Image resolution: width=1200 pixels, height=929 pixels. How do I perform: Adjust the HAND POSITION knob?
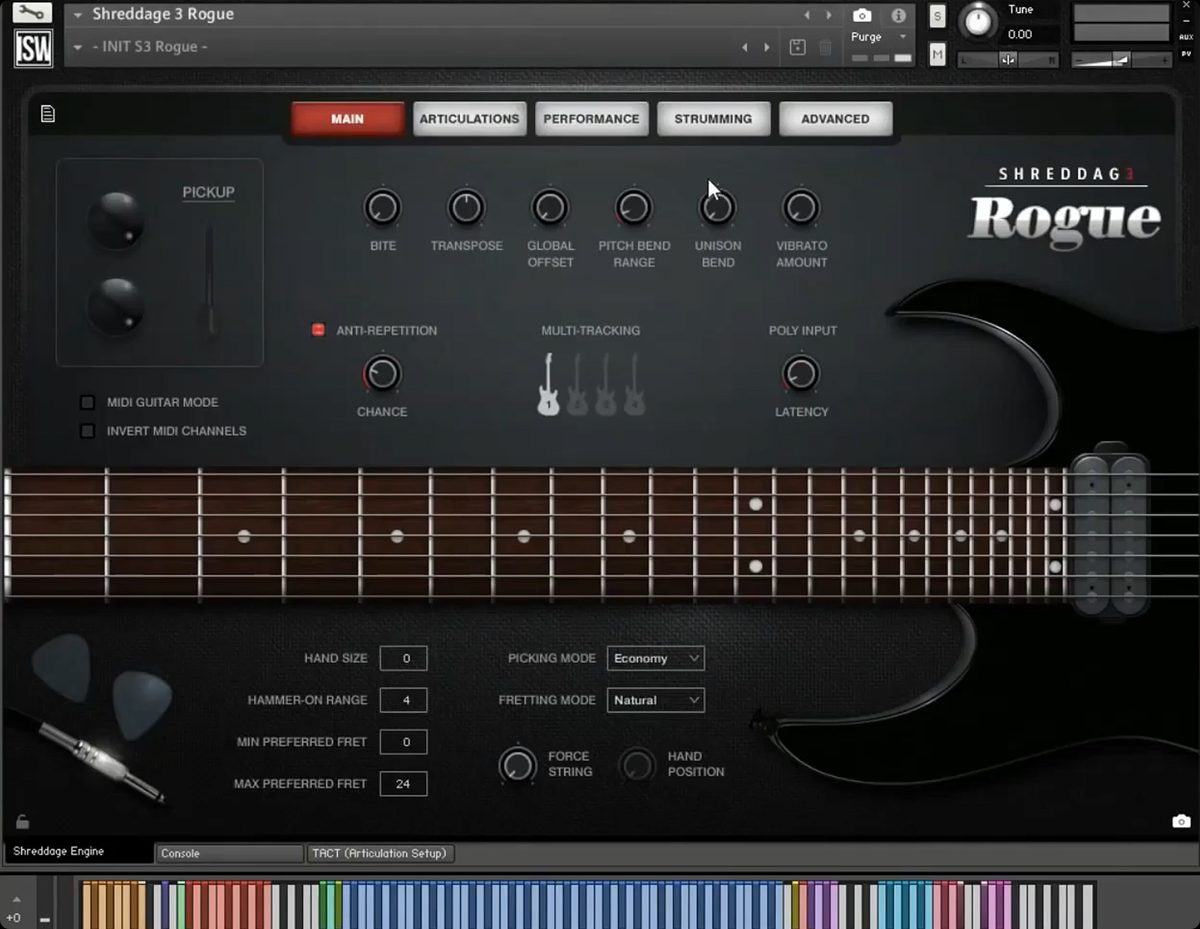coord(637,765)
